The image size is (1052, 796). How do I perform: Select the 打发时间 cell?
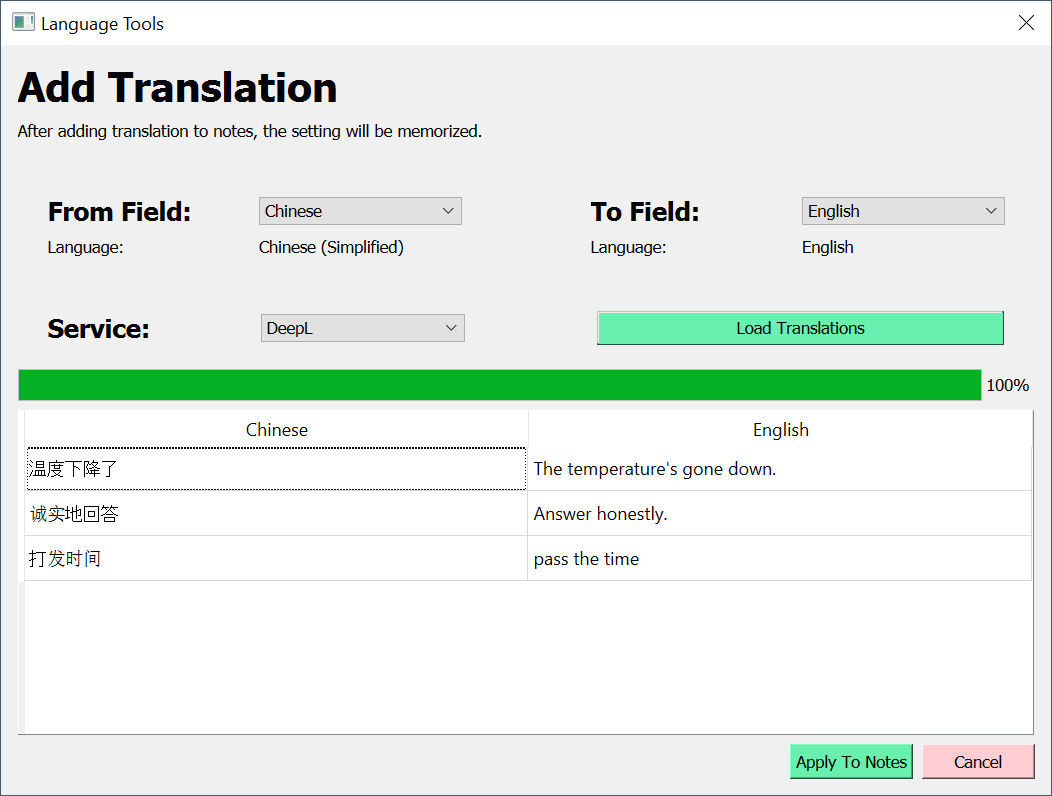tap(276, 559)
